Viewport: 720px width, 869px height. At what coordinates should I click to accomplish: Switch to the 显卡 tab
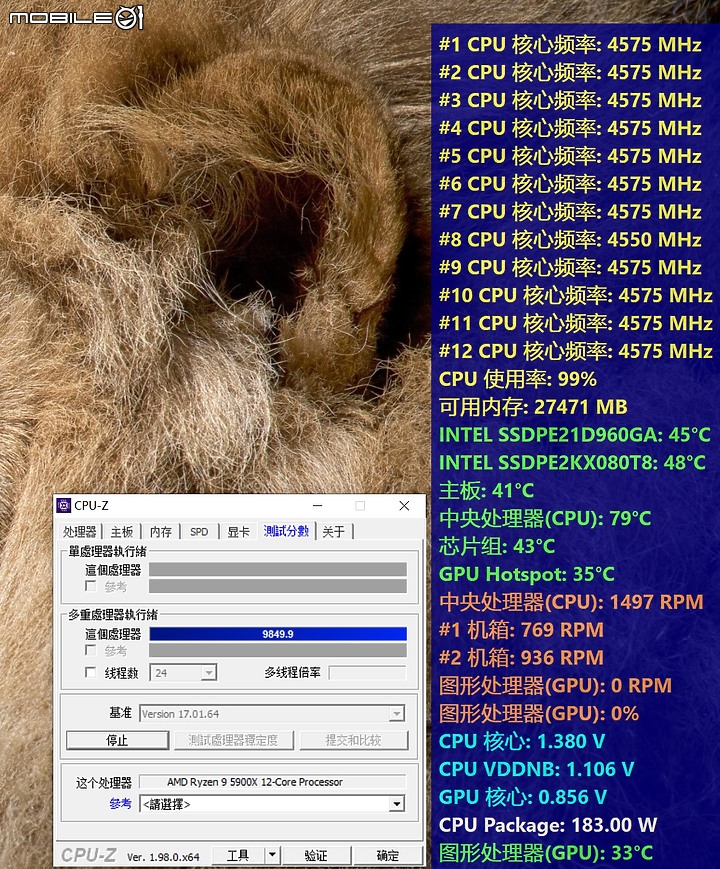tap(238, 532)
